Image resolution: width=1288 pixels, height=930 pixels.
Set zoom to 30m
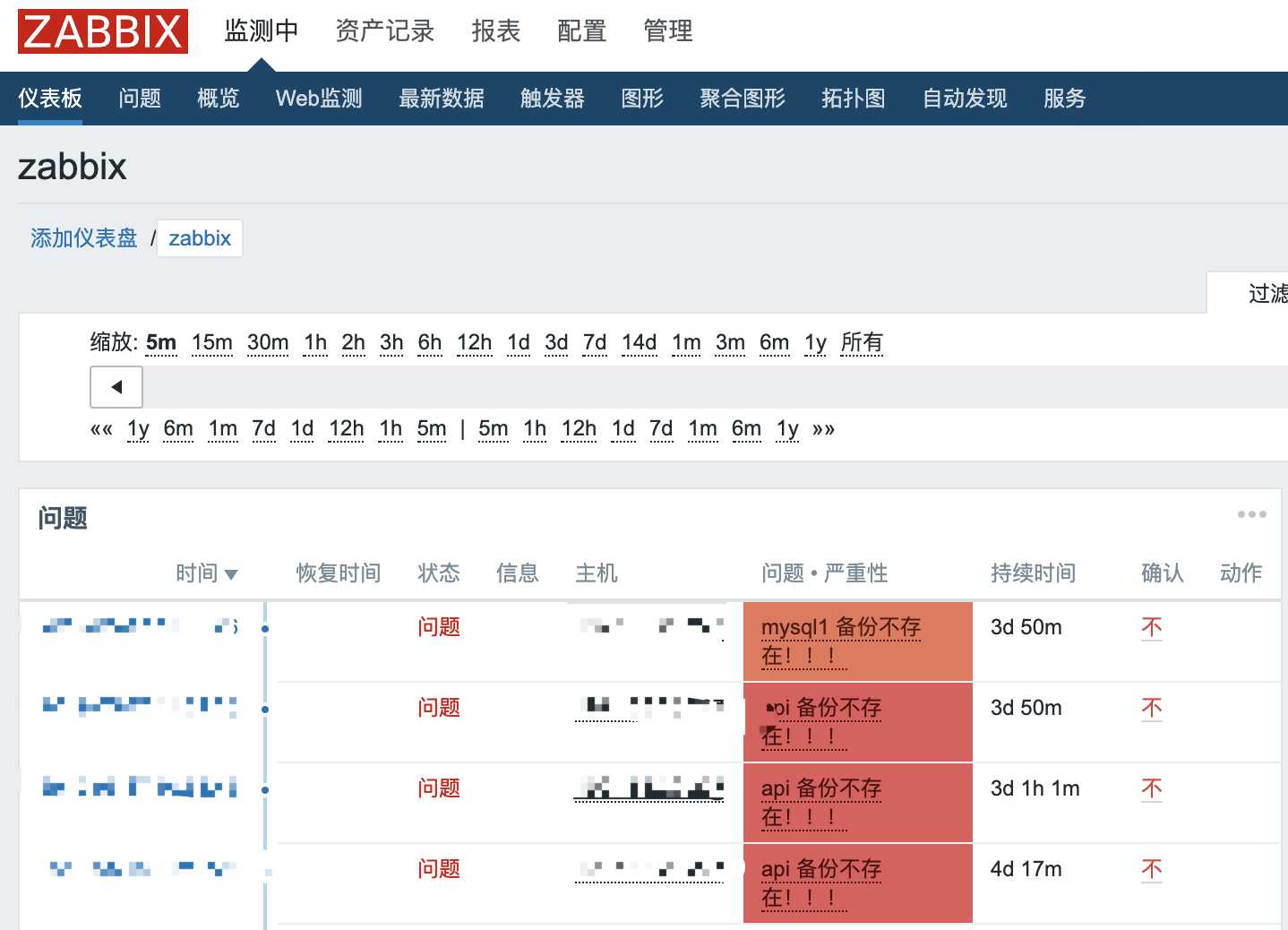[x=268, y=342]
